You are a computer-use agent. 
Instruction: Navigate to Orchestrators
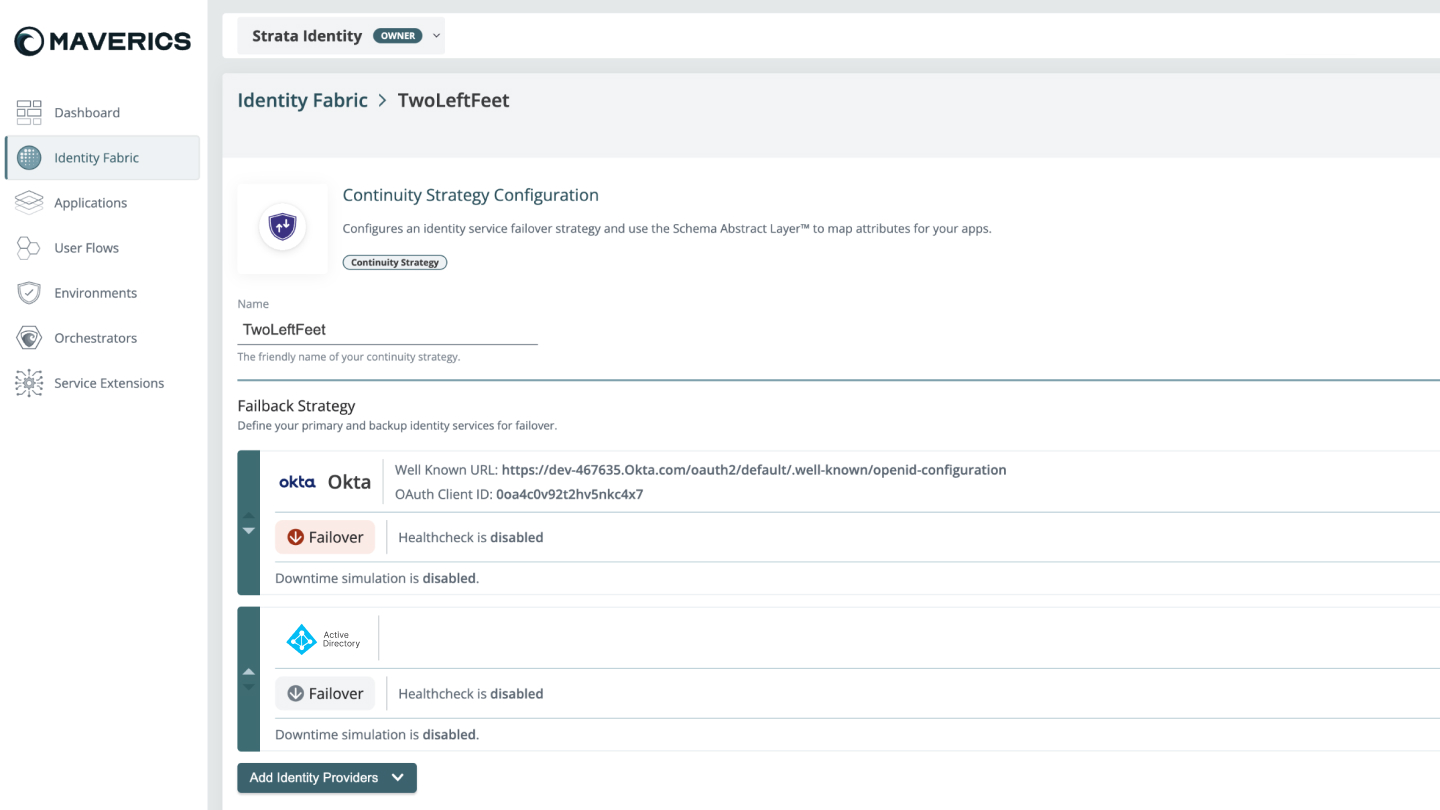point(102,337)
